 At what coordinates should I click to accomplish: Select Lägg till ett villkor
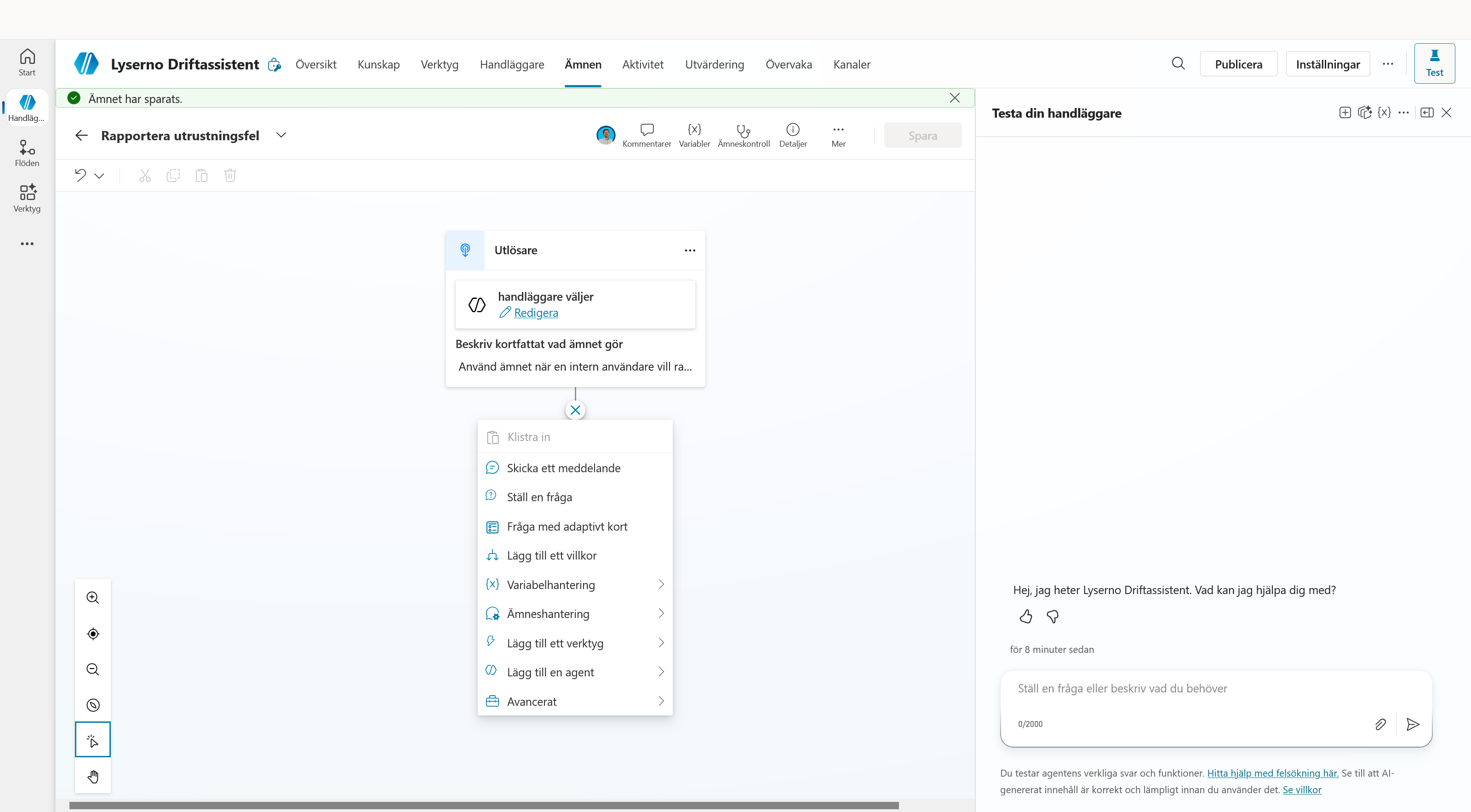tap(575, 555)
